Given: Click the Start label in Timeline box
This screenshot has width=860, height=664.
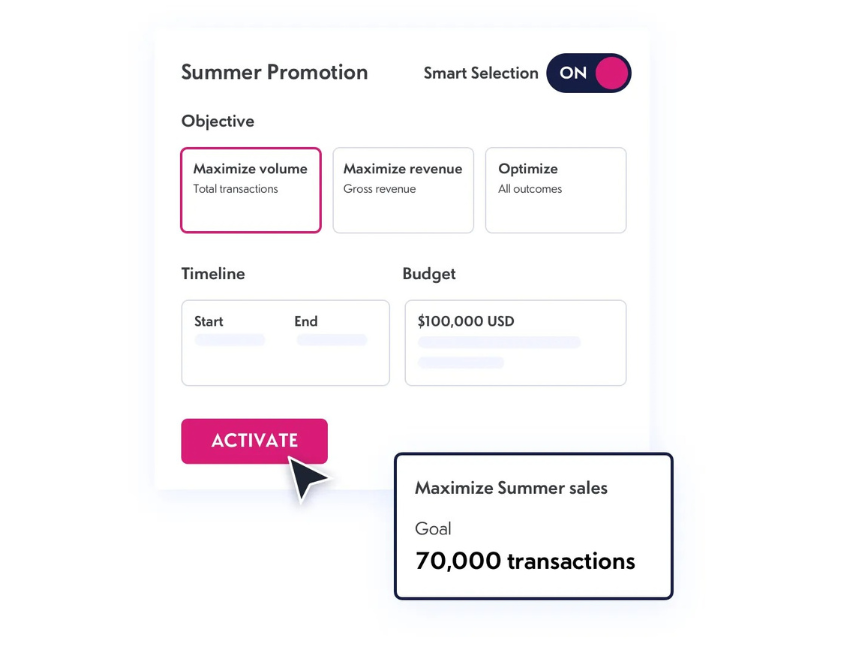Looking at the screenshot, I should 209,321.
